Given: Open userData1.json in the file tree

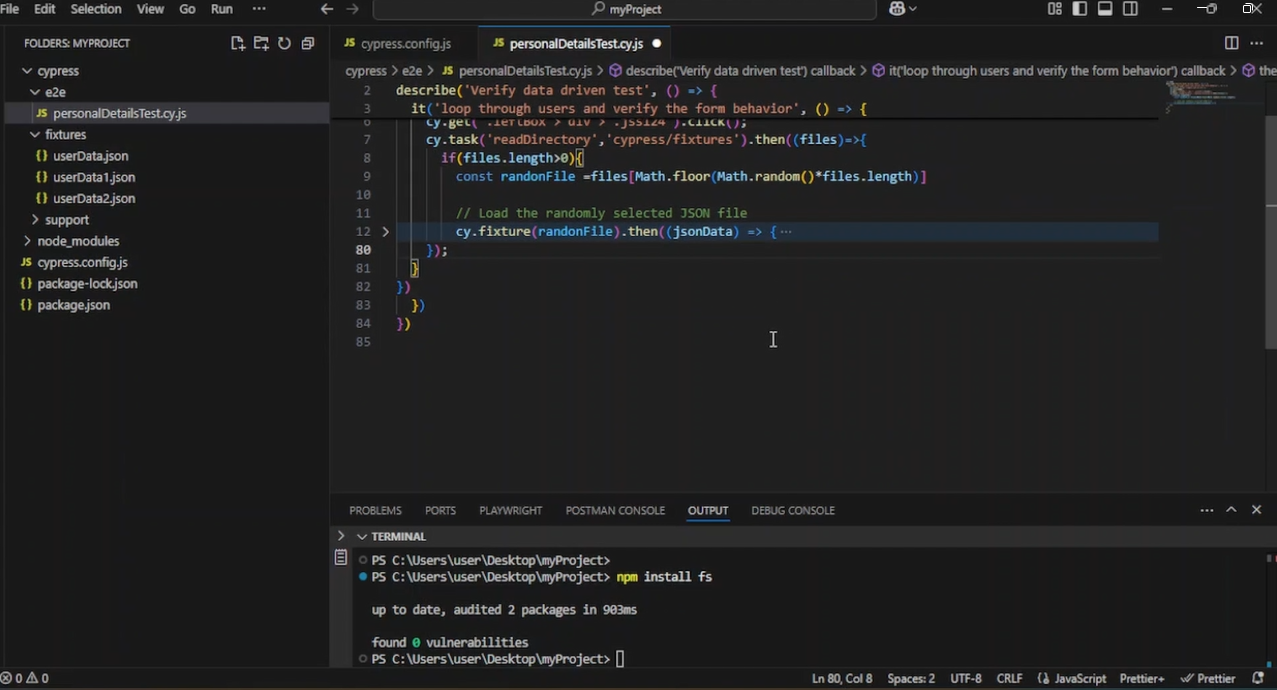Looking at the screenshot, I should (x=94, y=177).
